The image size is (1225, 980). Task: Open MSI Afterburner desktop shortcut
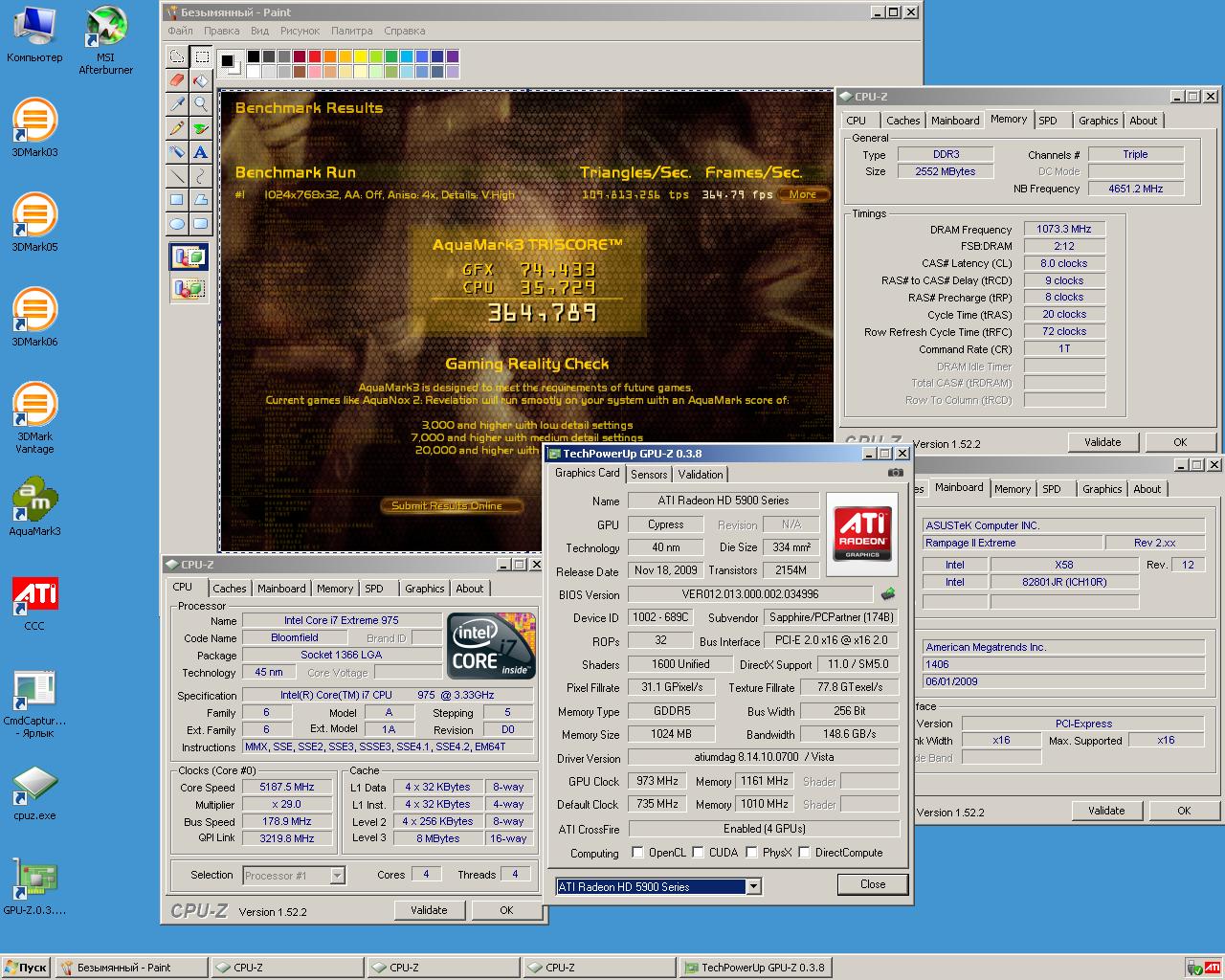105,40
